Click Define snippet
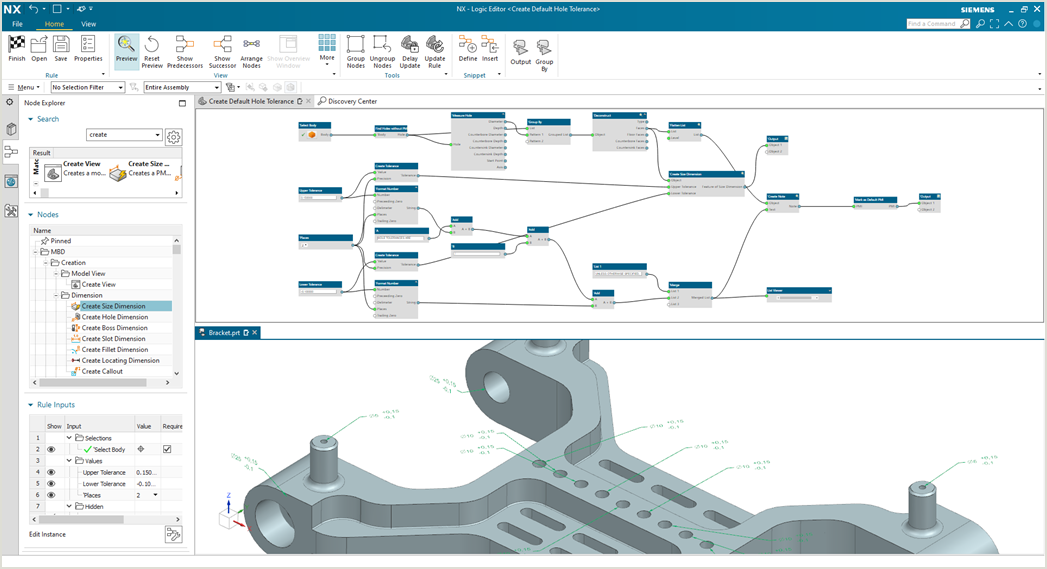The width and height of the screenshot is (1047, 569). [467, 49]
